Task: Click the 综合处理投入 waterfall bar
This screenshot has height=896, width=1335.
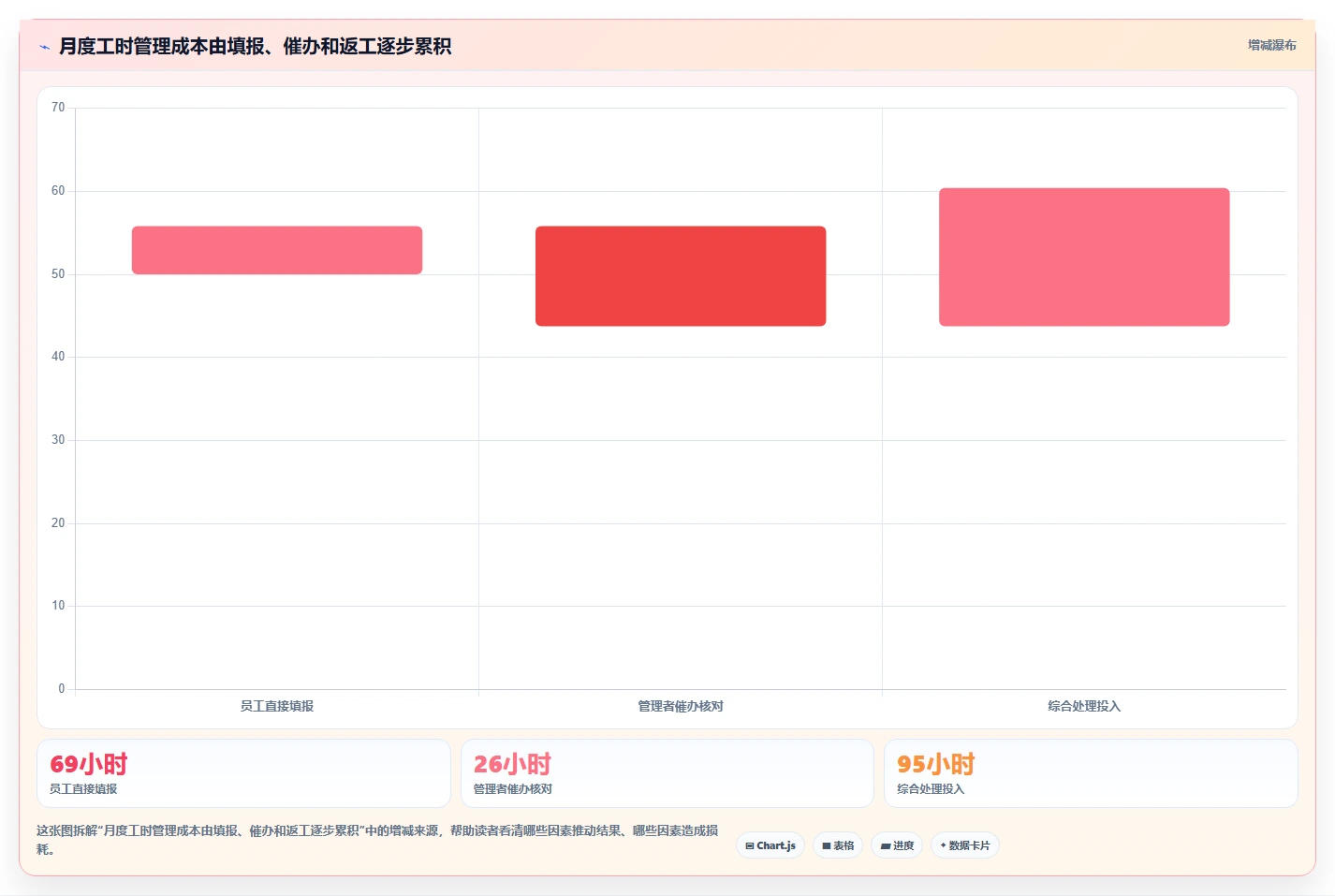Action: point(1084,257)
